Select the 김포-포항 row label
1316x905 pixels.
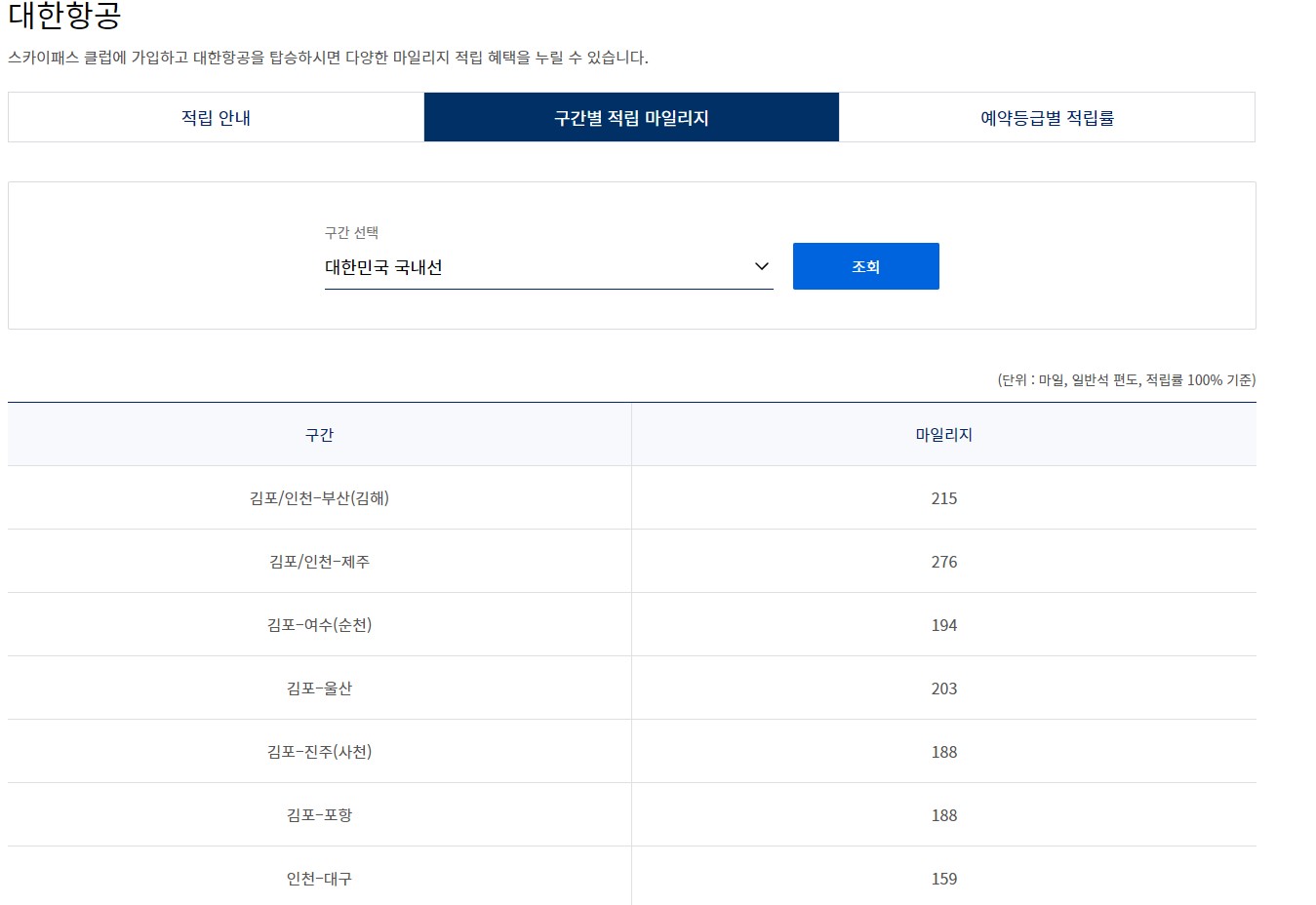coord(319,815)
